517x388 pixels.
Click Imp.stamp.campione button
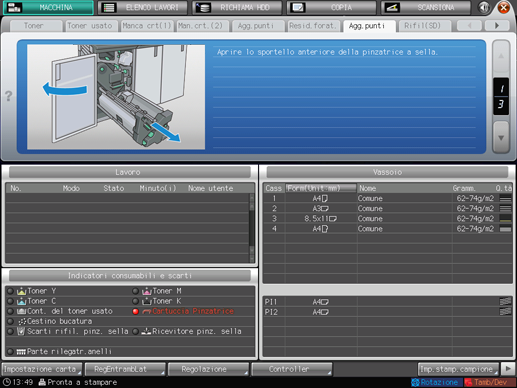point(458,369)
